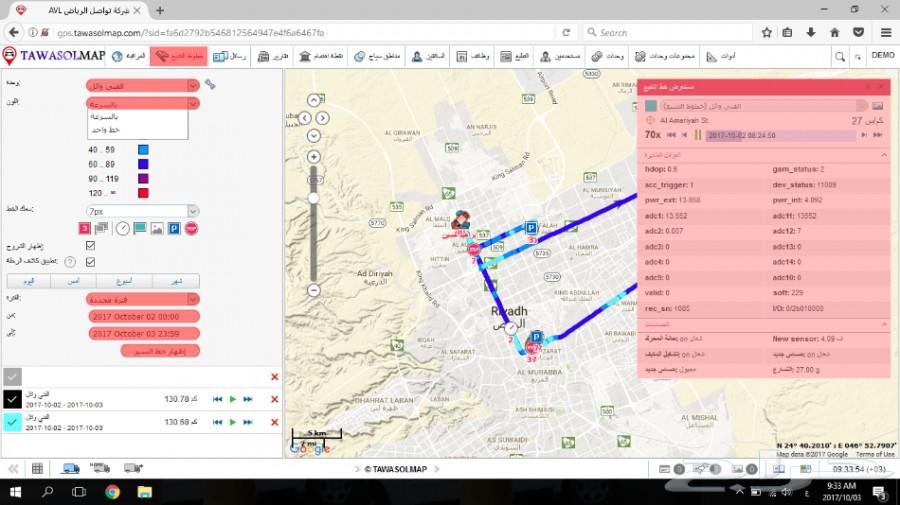The height and width of the screenshot is (505, 900).
Task: Select the Week period button
Action: coord(125,281)
